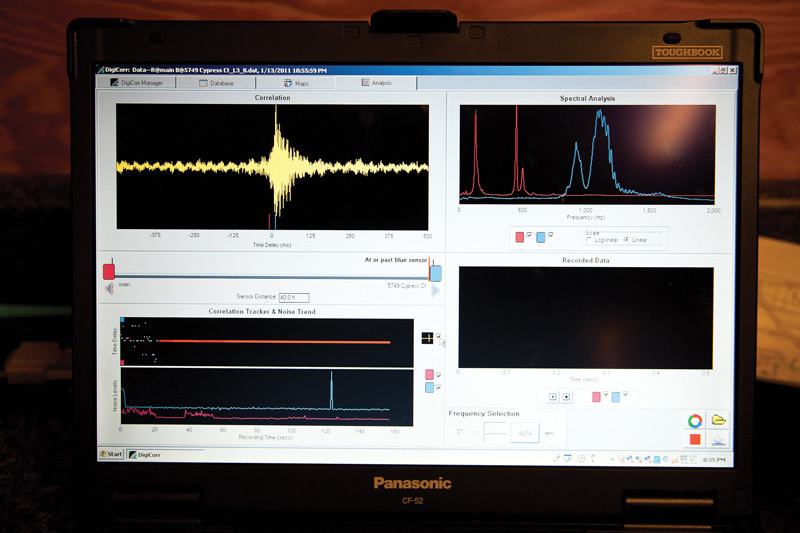Click the blue sensor handle at slider end
This screenshot has width=800, height=533.
tap(435, 271)
